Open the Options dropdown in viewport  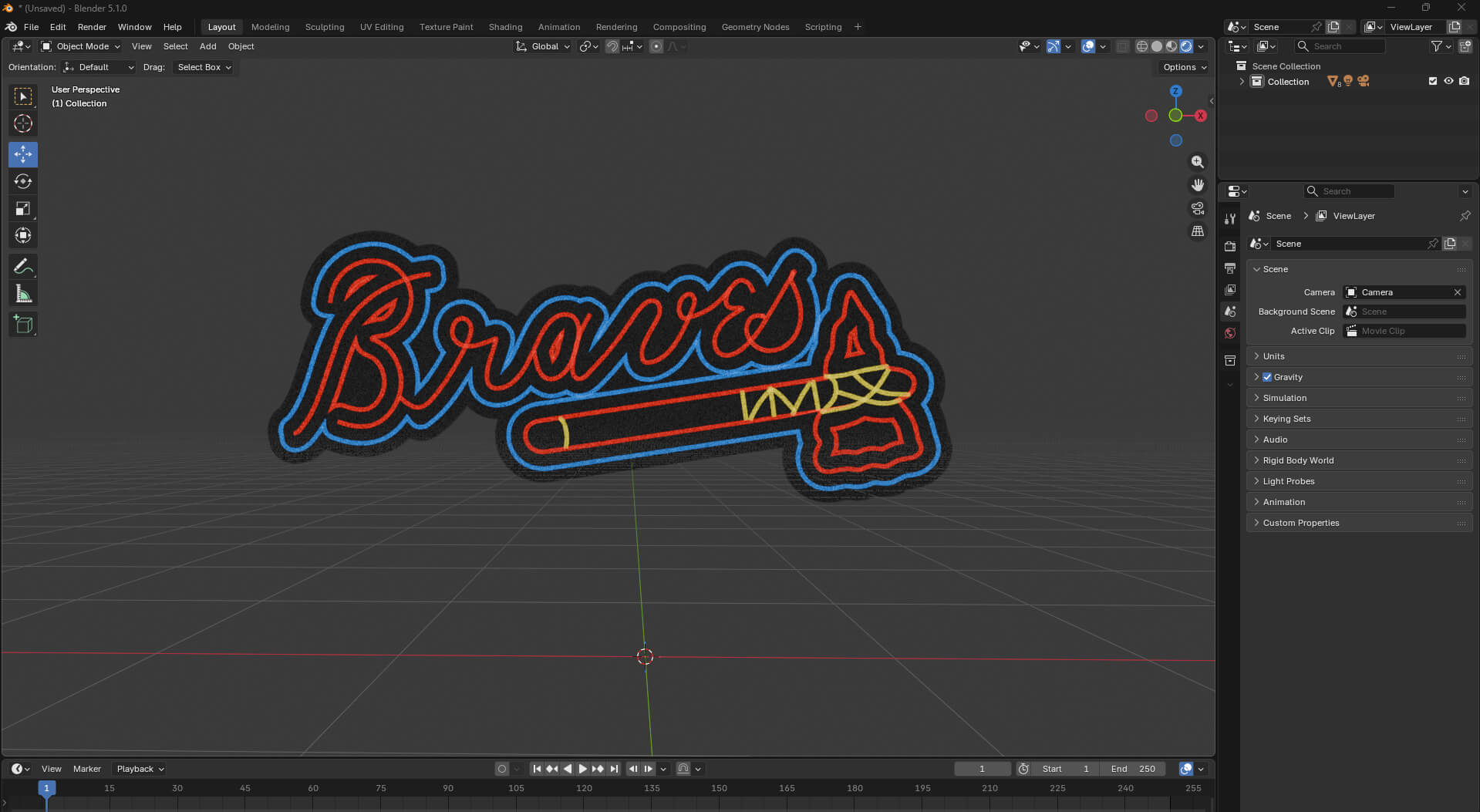click(x=1185, y=67)
